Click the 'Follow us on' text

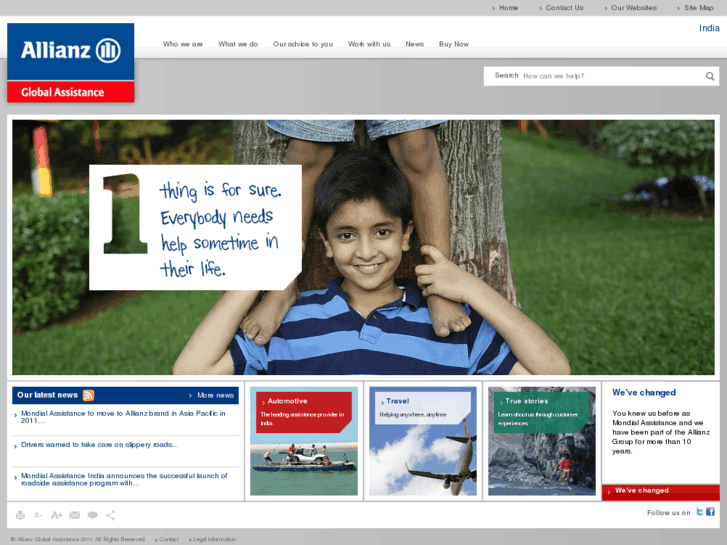pos(669,513)
